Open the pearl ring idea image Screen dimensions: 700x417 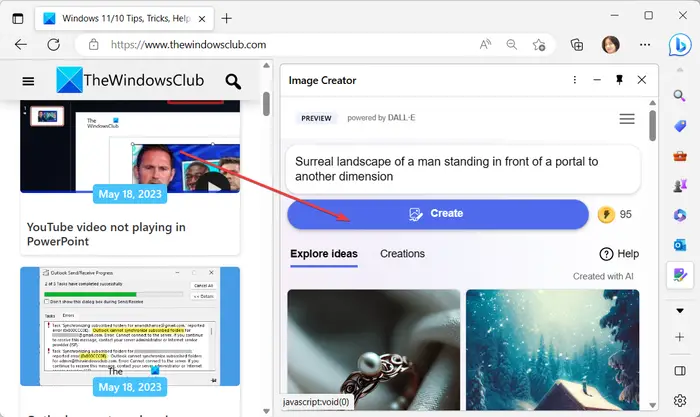[374, 350]
